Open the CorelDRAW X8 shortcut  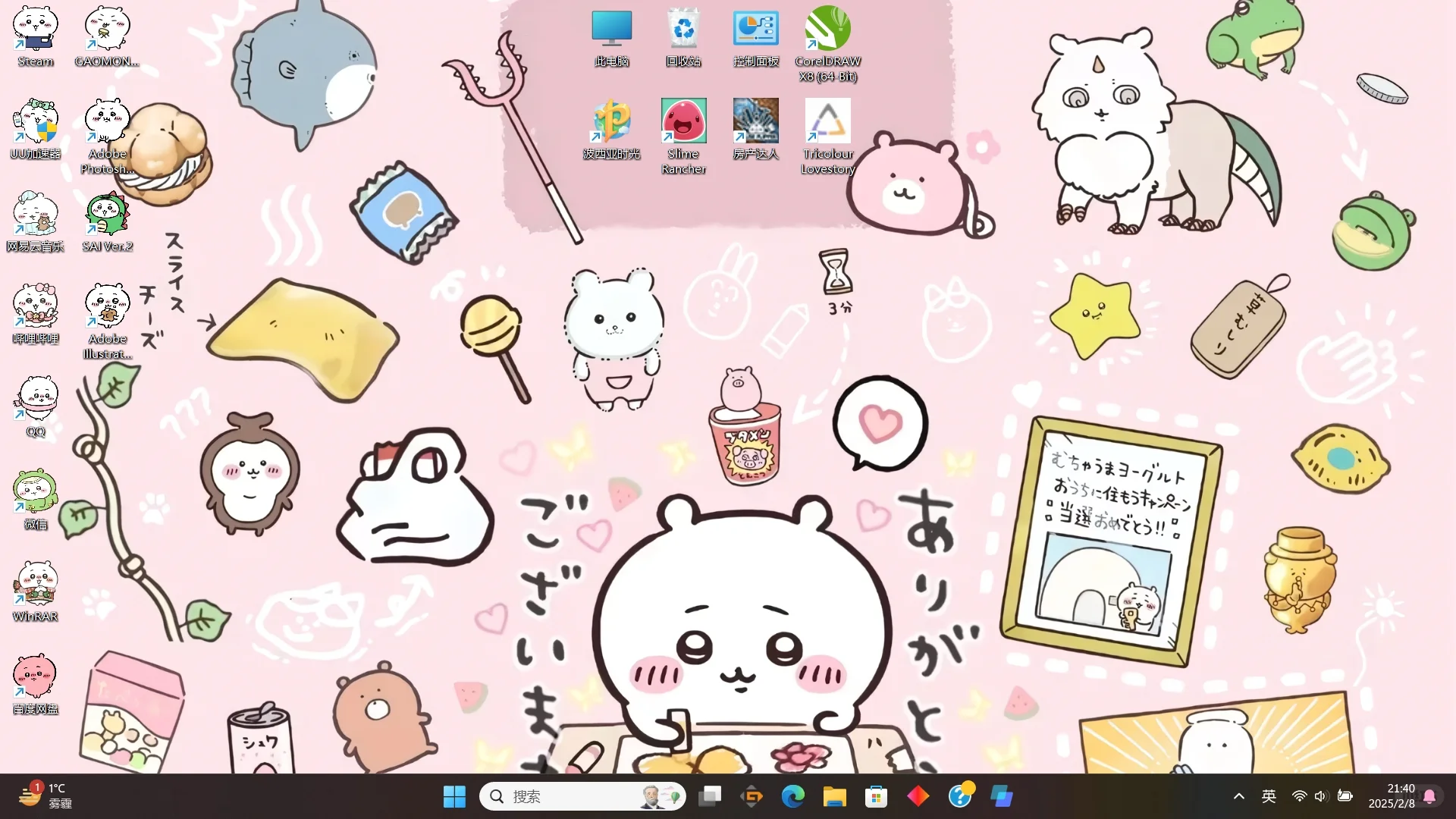point(827,30)
